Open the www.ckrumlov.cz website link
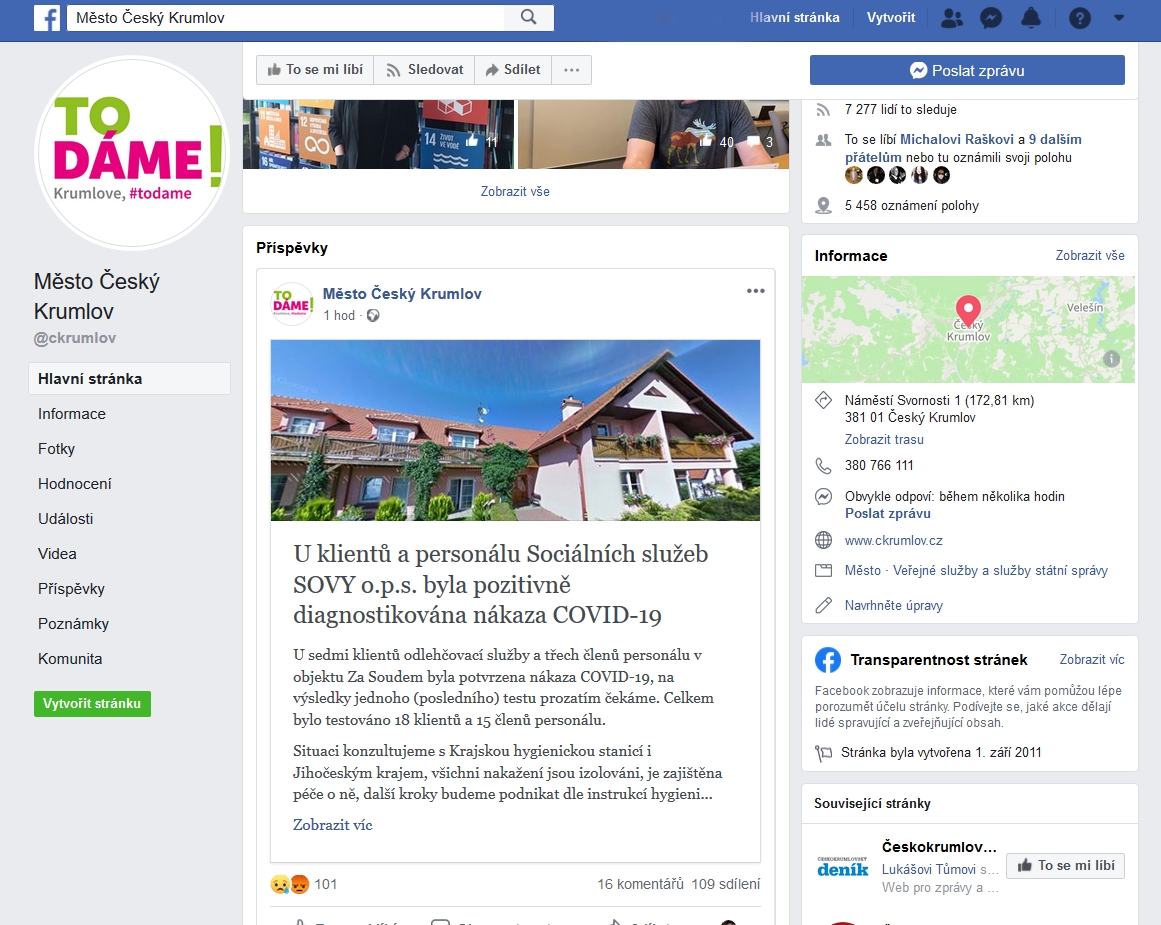 click(894, 541)
